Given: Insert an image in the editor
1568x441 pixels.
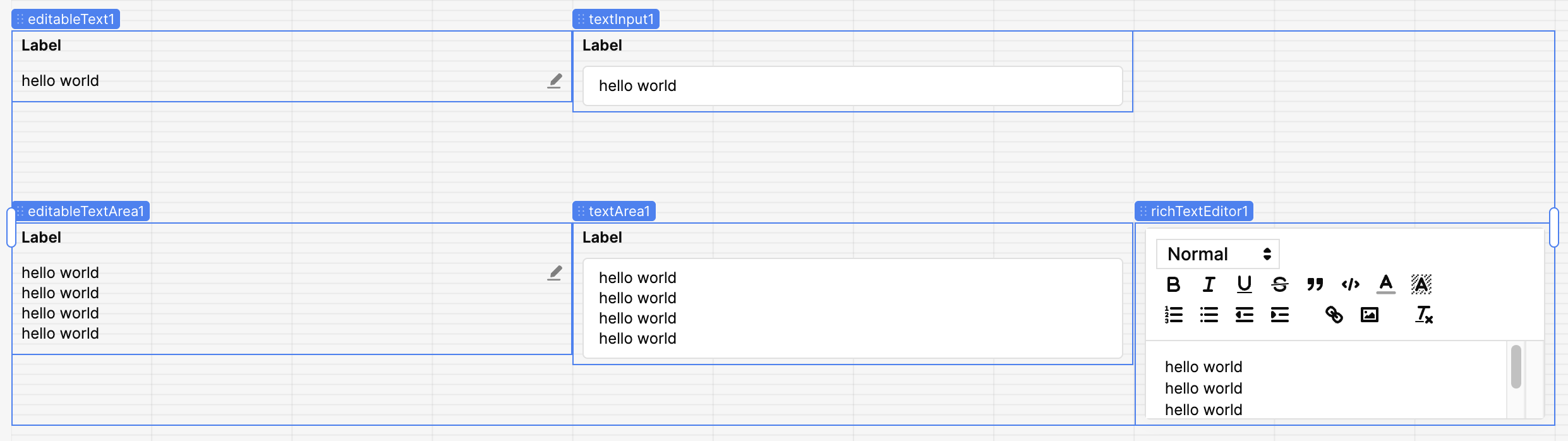Looking at the screenshot, I should tap(1369, 315).
